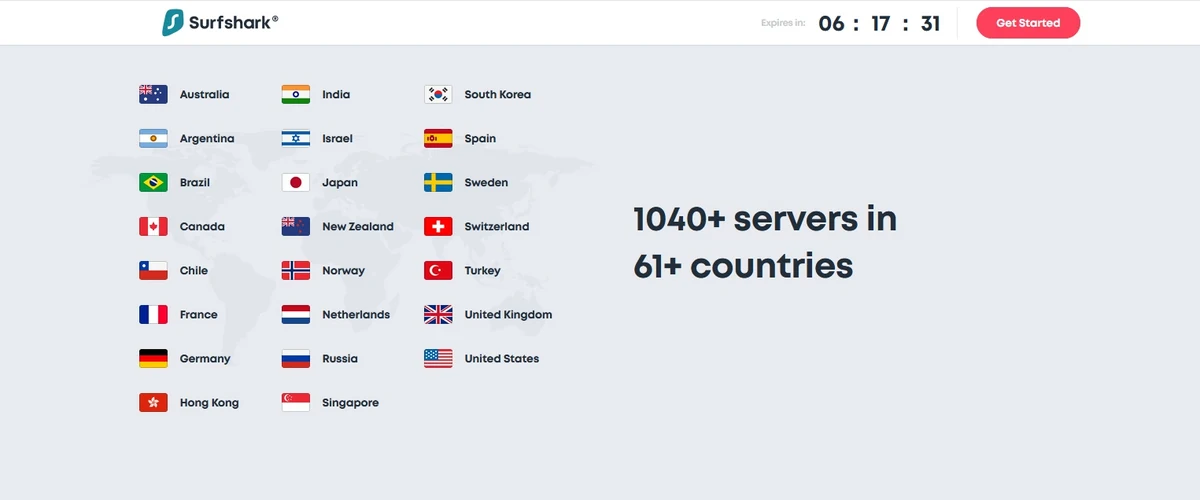Select the Singapore country label
This screenshot has width=1200, height=500.
[350, 403]
